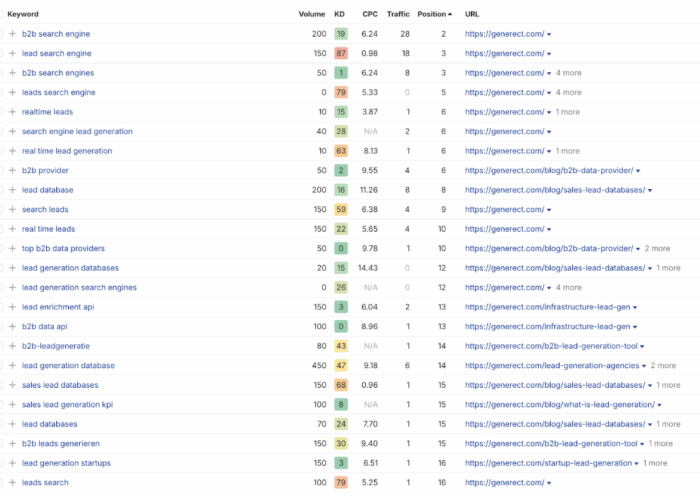This screenshot has width=700, height=496.
Task: Click the plus icon next to 'b2b provider'
Action: (x=12, y=170)
